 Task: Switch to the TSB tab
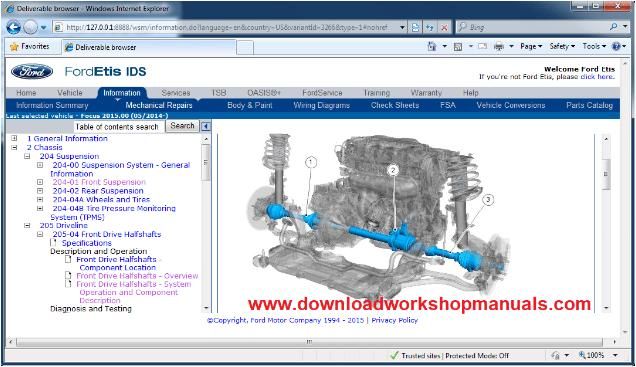pyautogui.click(x=219, y=92)
